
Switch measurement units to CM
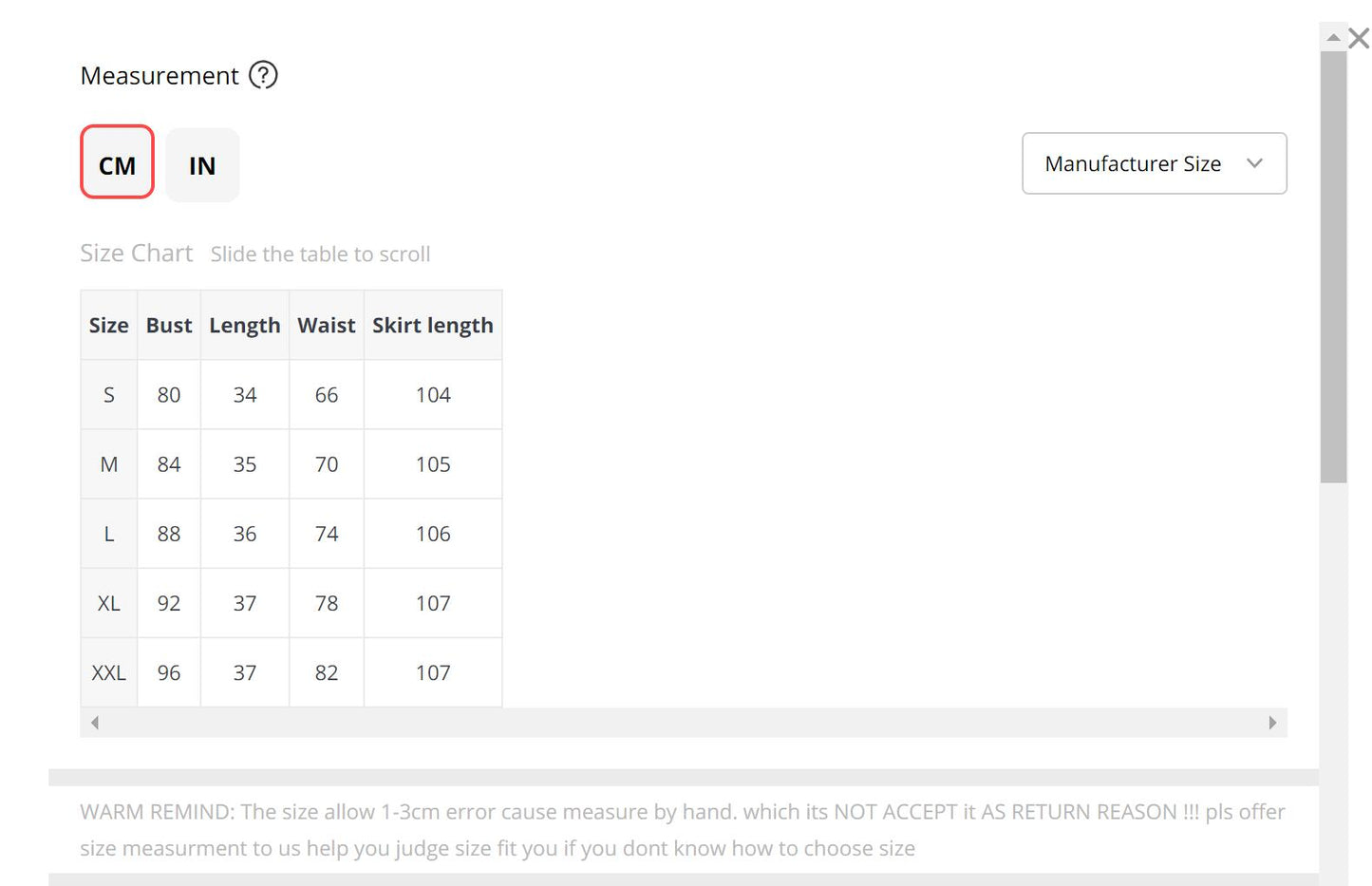[117, 165]
